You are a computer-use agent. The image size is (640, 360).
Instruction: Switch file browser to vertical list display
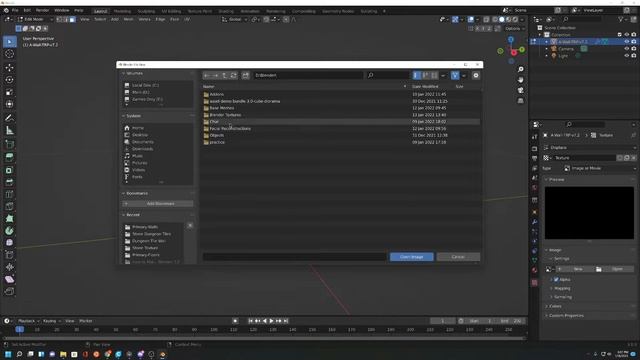(x=416, y=76)
